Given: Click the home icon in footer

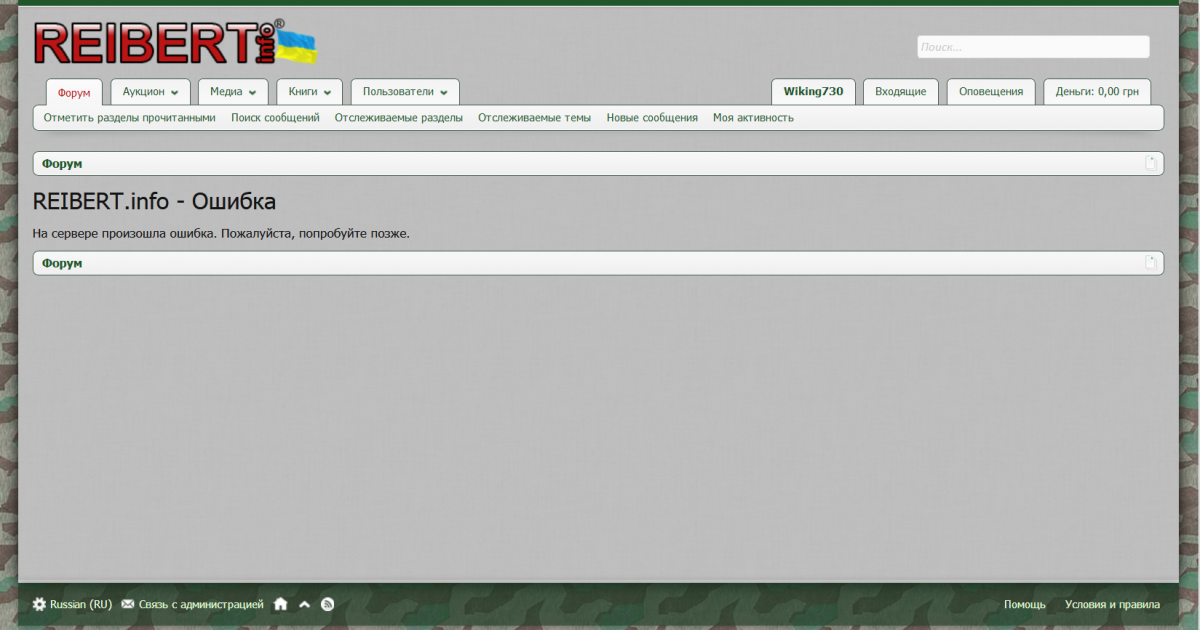Looking at the screenshot, I should click(x=281, y=604).
